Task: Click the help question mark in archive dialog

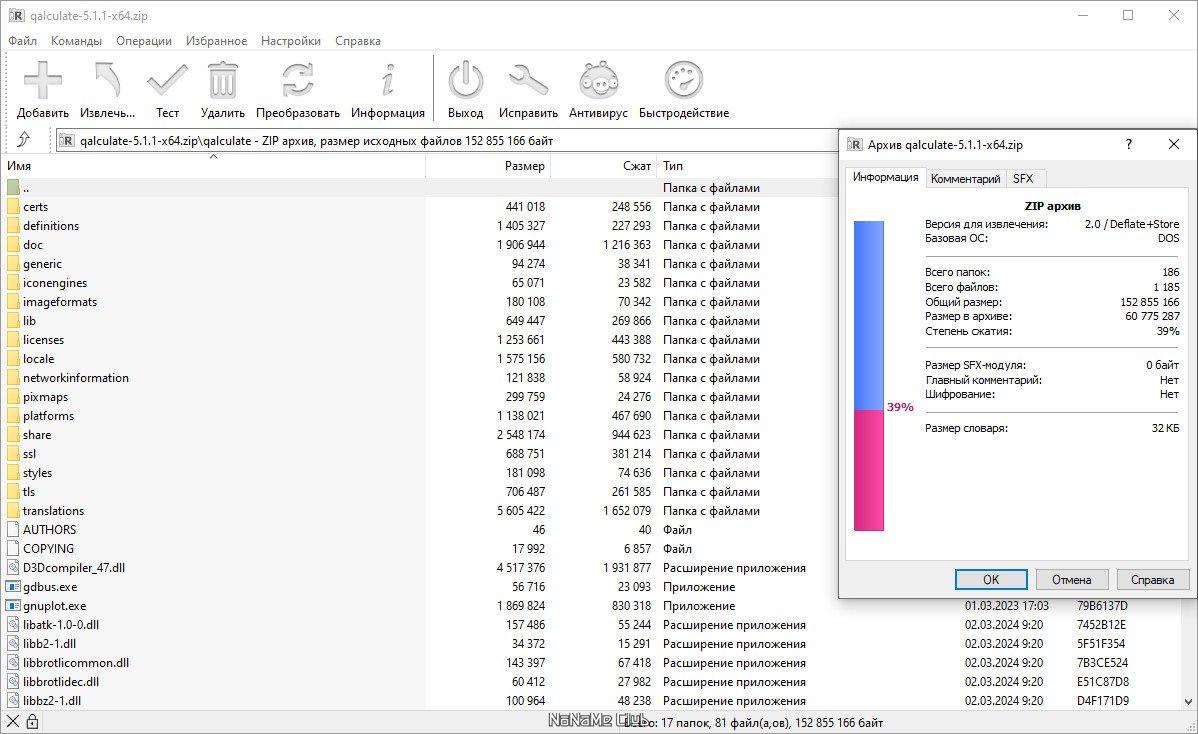Action: (1128, 144)
